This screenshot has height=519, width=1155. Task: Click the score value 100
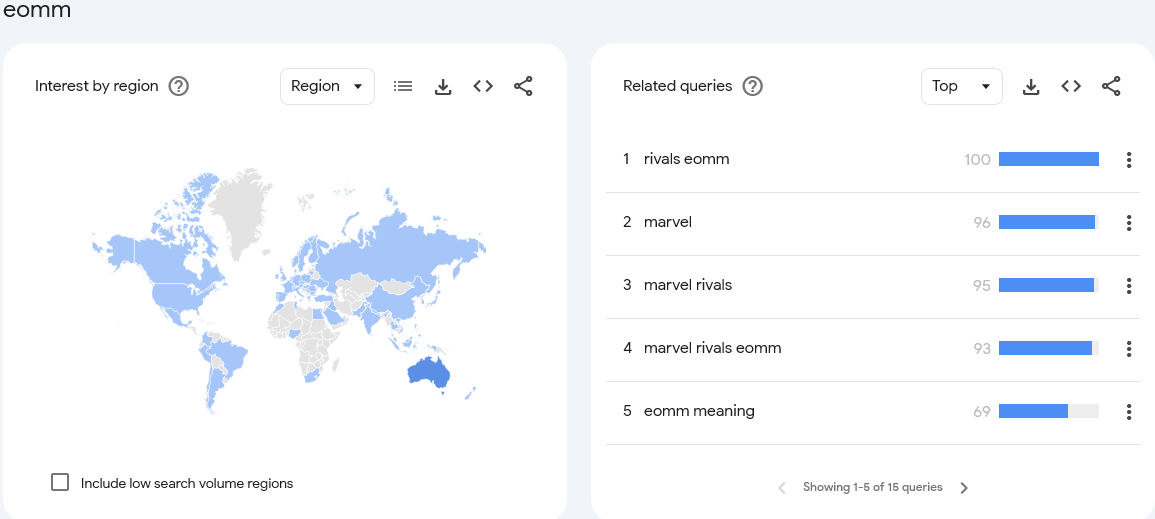click(x=977, y=160)
